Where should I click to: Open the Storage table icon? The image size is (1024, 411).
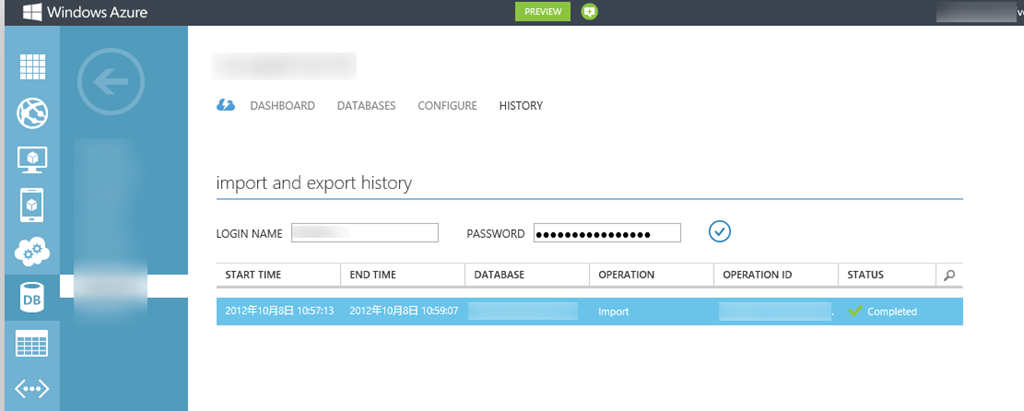(32, 345)
